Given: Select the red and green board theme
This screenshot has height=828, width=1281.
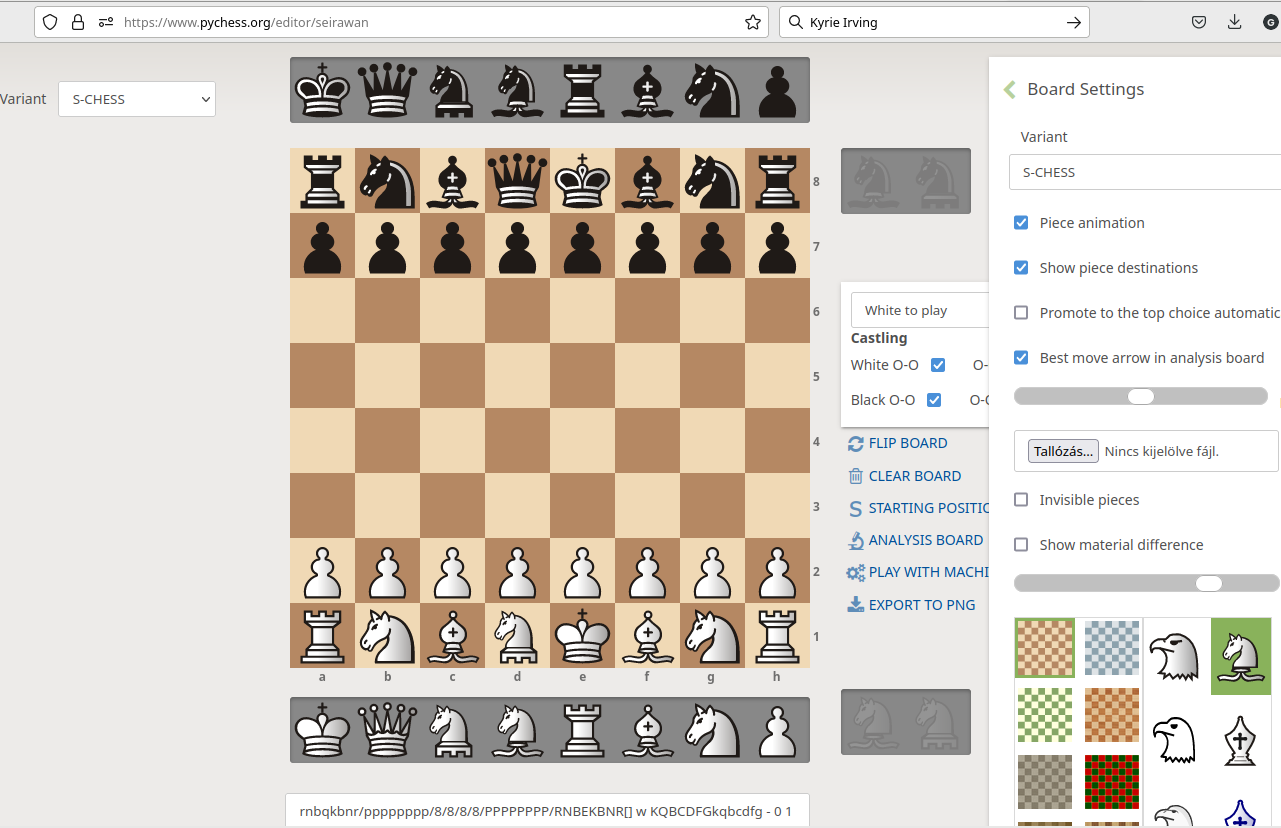Looking at the screenshot, I should [1112, 781].
